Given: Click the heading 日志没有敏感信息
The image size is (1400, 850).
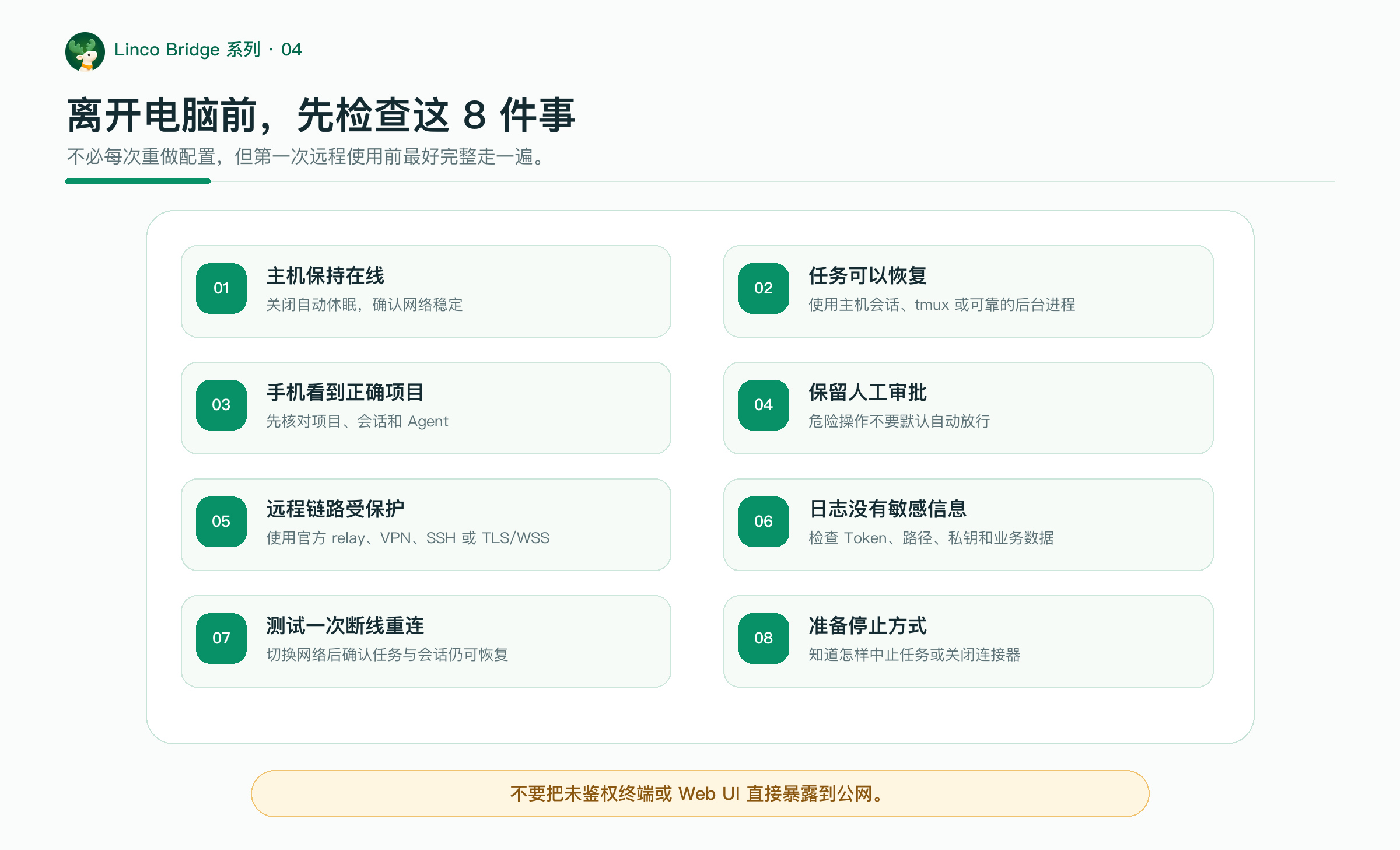Looking at the screenshot, I should coord(888,509).
